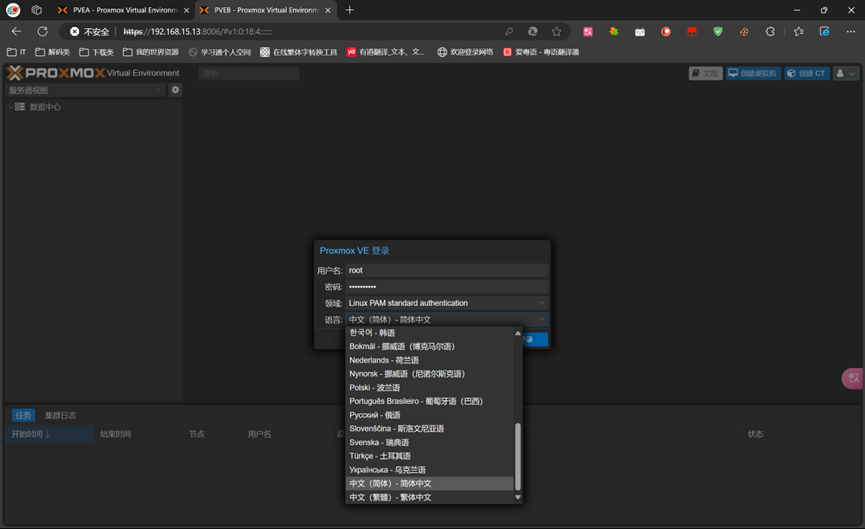This screenshot has height=529, width=865.
Task: Click the 用户名 input field
Action: (x=446, y=270)
